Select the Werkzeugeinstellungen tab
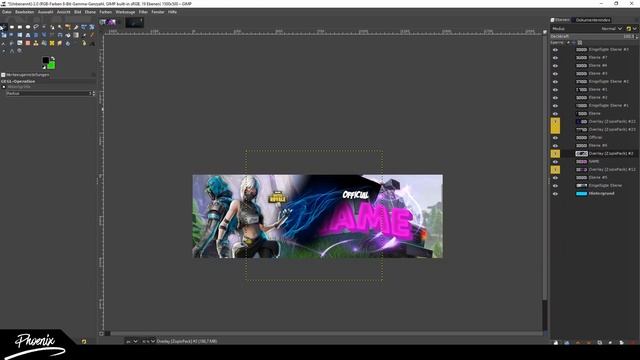This screenshot has width=640, height=360. [25, 75]
